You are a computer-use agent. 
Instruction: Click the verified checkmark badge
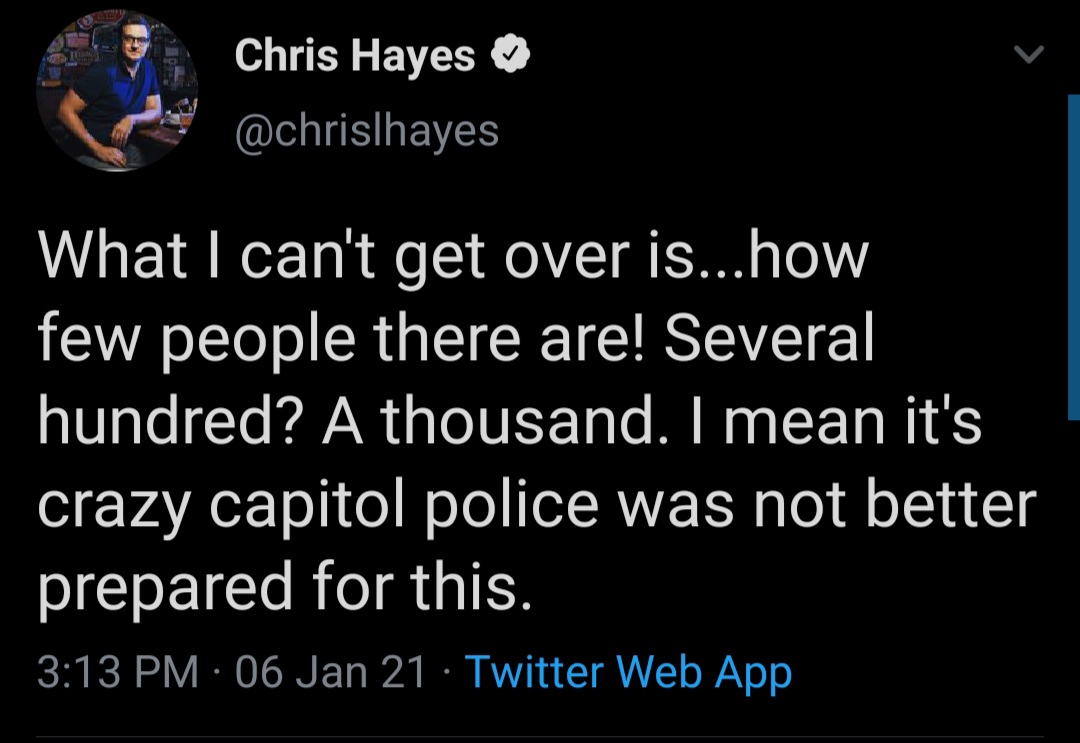(510, 55)
